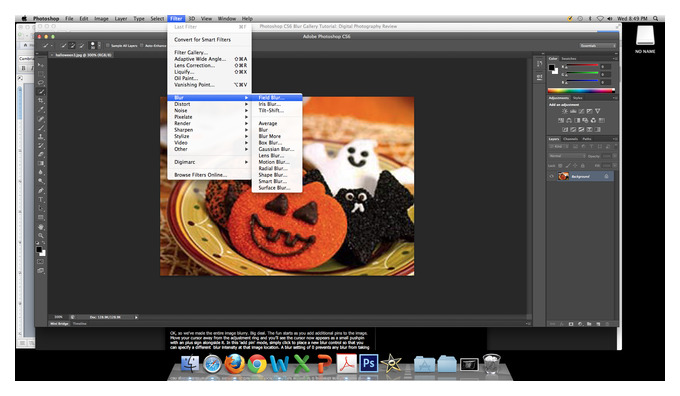This screenshot has width=680, height=396.
Task: Toggle lock position in Layers panel
Action: (x=575, y=166)
